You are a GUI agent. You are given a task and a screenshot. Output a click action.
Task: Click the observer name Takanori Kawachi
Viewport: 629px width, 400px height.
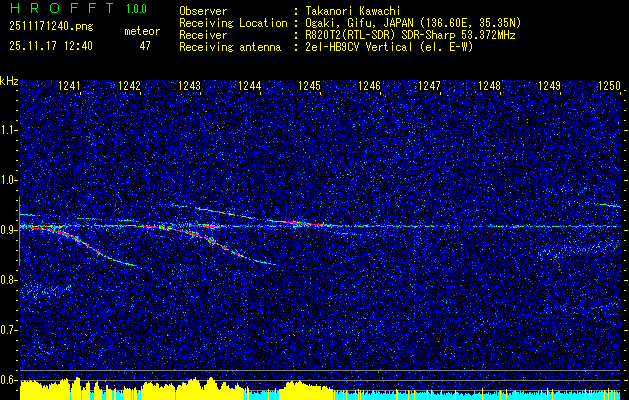pyautogui.click(x=353, y=11)
